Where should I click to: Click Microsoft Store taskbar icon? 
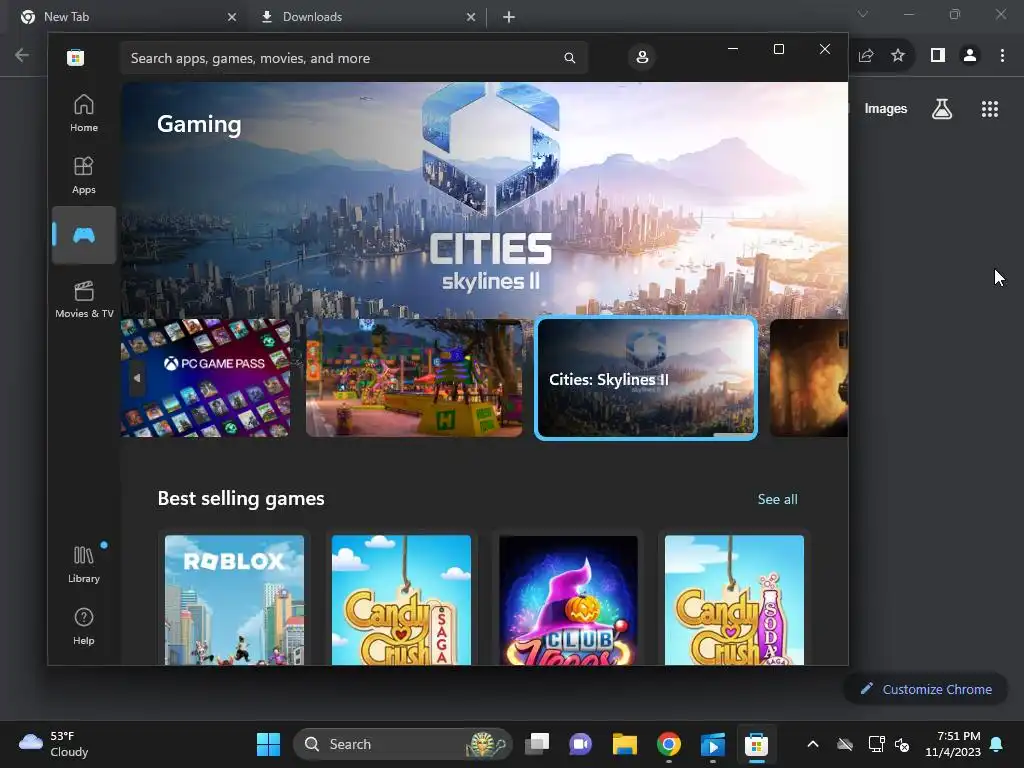756,744
